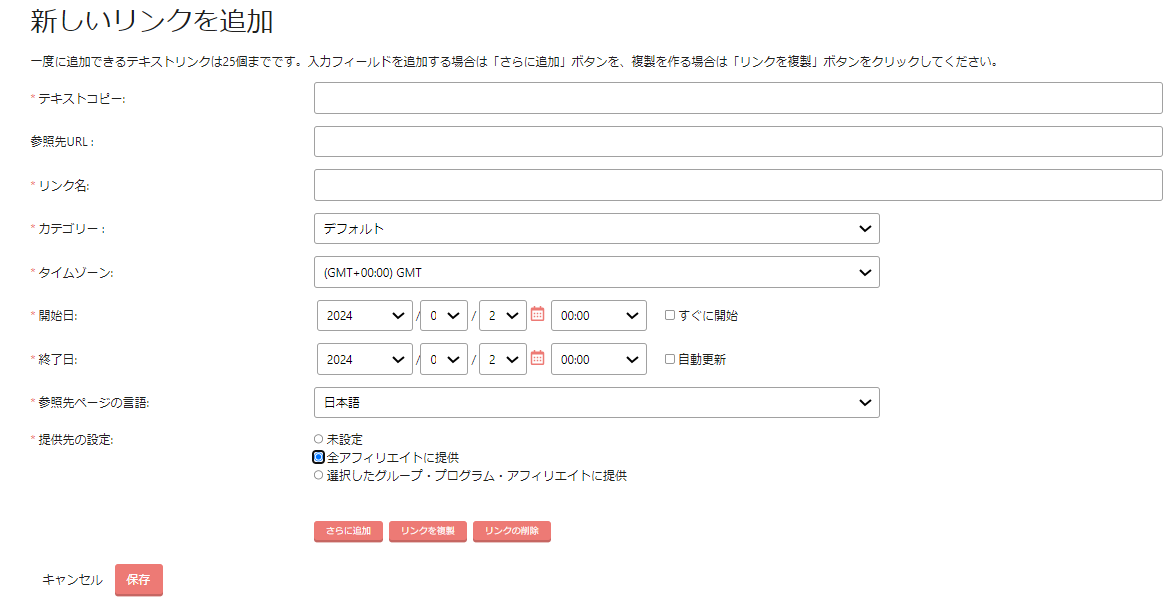Select 選択したグループ・プログラム・アフィリエイトに提供 option
The width and height of the screenshot is (1175, 616).
[x=319, y=476]
